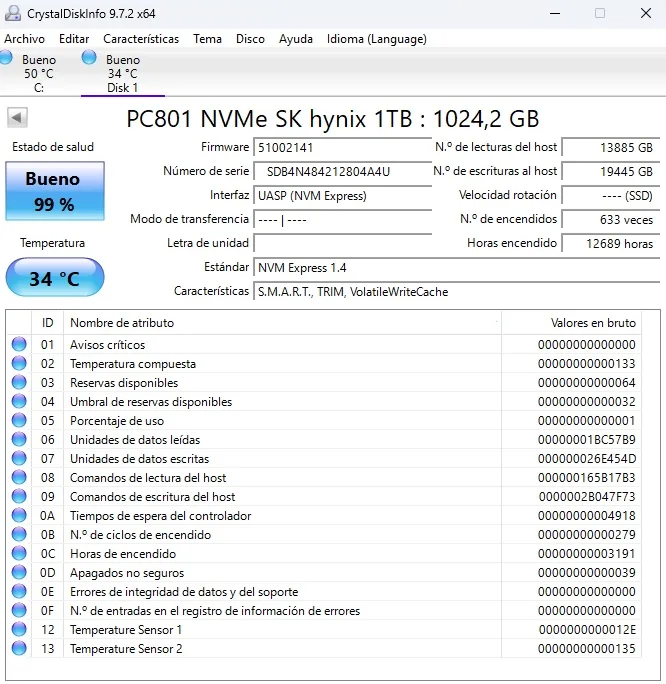Click status icon for Comandos de escritura del host
Screen dimensions: 666x684
click(19, 496)
